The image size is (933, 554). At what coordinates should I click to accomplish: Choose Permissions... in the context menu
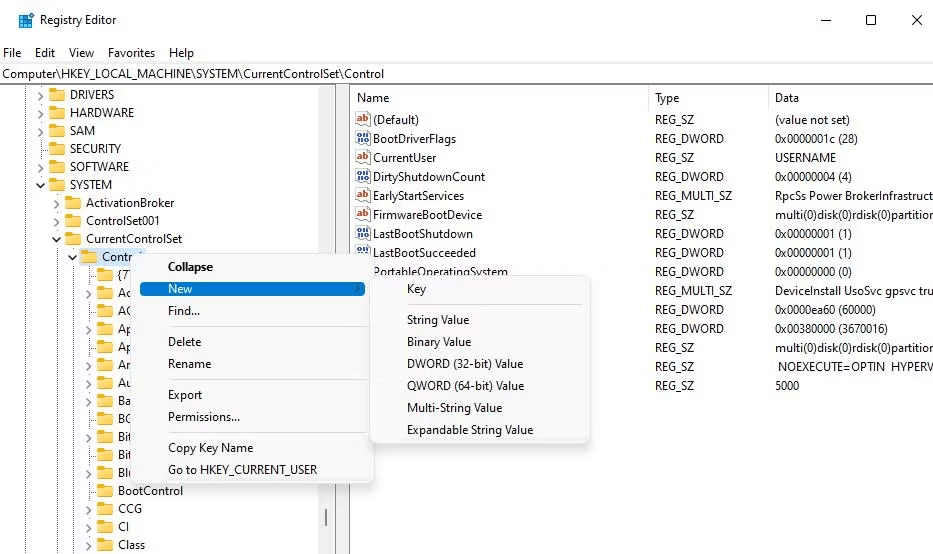tap(252, 417)
